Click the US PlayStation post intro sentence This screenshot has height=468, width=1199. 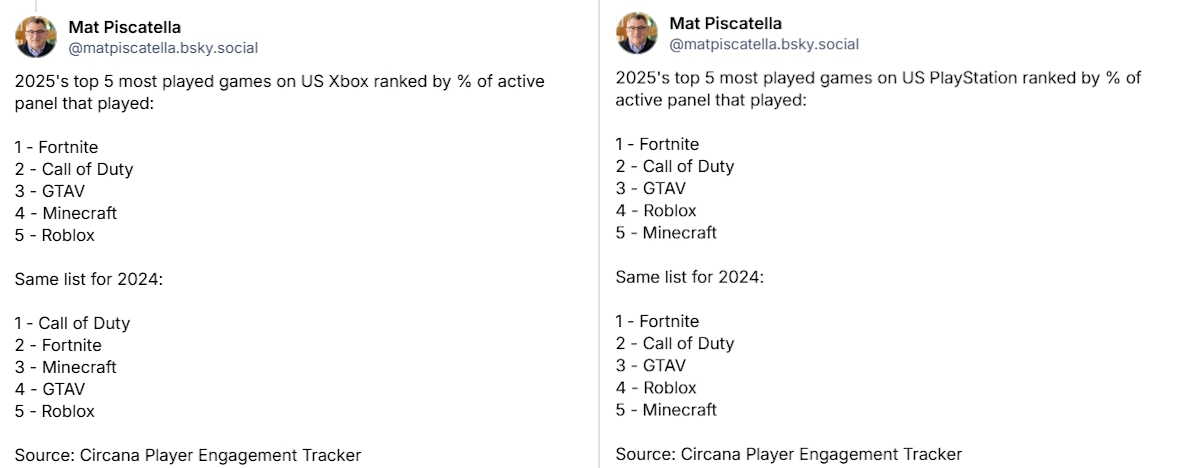pos(878,88)
